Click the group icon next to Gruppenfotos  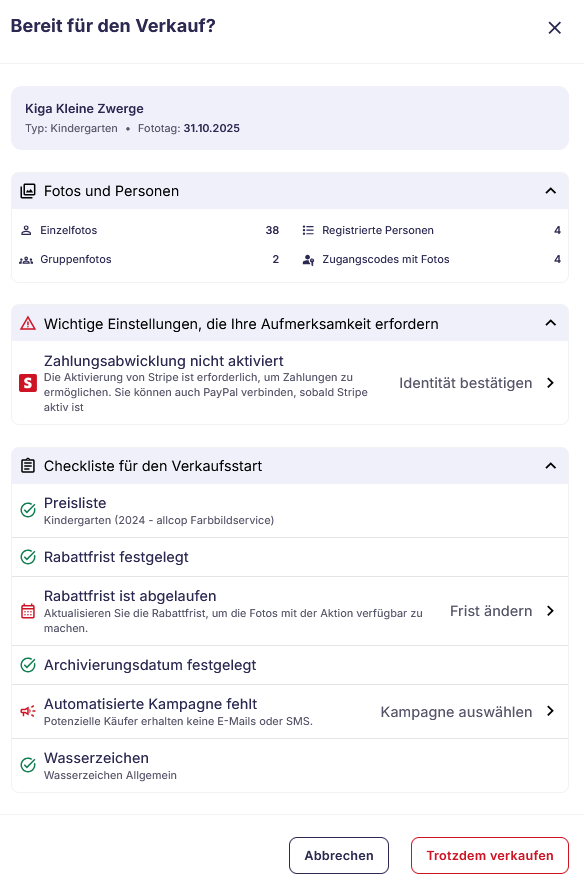[x=24, y=259]
